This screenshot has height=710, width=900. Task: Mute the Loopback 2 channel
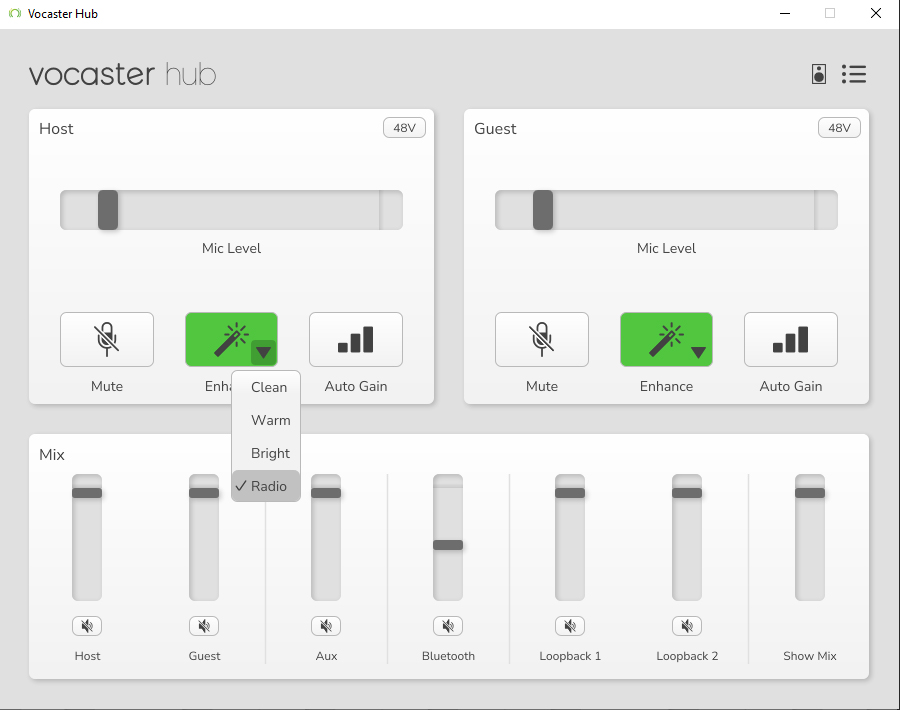click(687, 626)
